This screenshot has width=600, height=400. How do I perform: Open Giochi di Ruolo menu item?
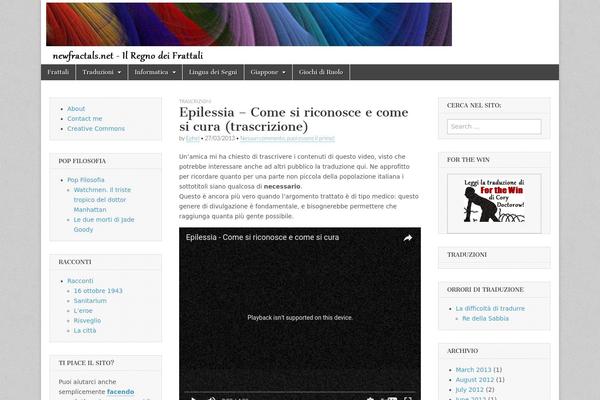321,72
